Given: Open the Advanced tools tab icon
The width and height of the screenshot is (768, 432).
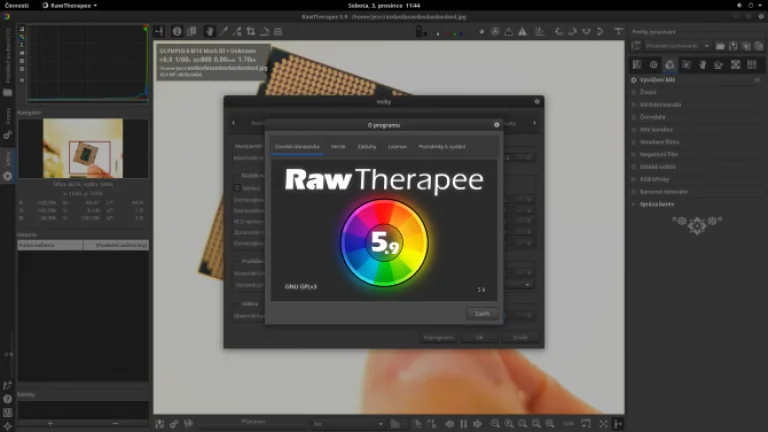Looking at the screenshot, I should tap(686, 65).
